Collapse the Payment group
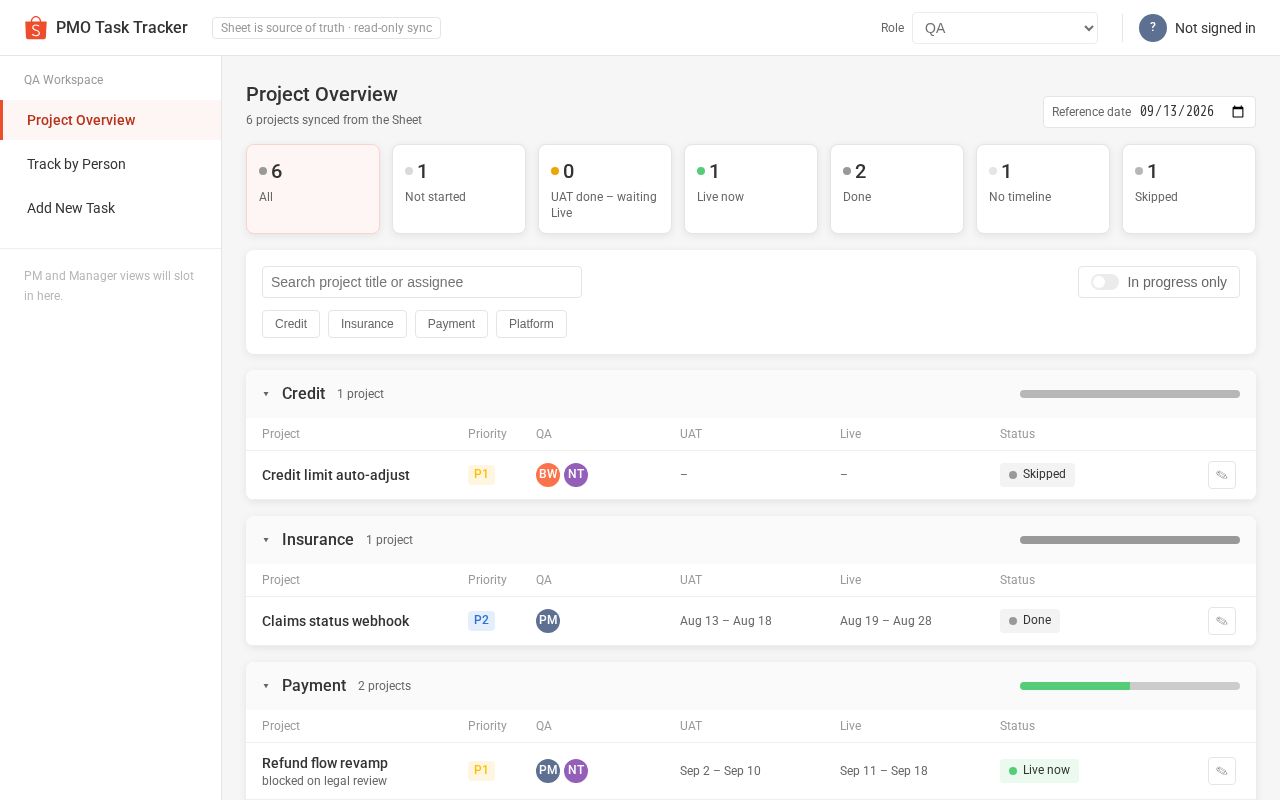This screenshot has height=800, width=1280. (x=266, y=686)
